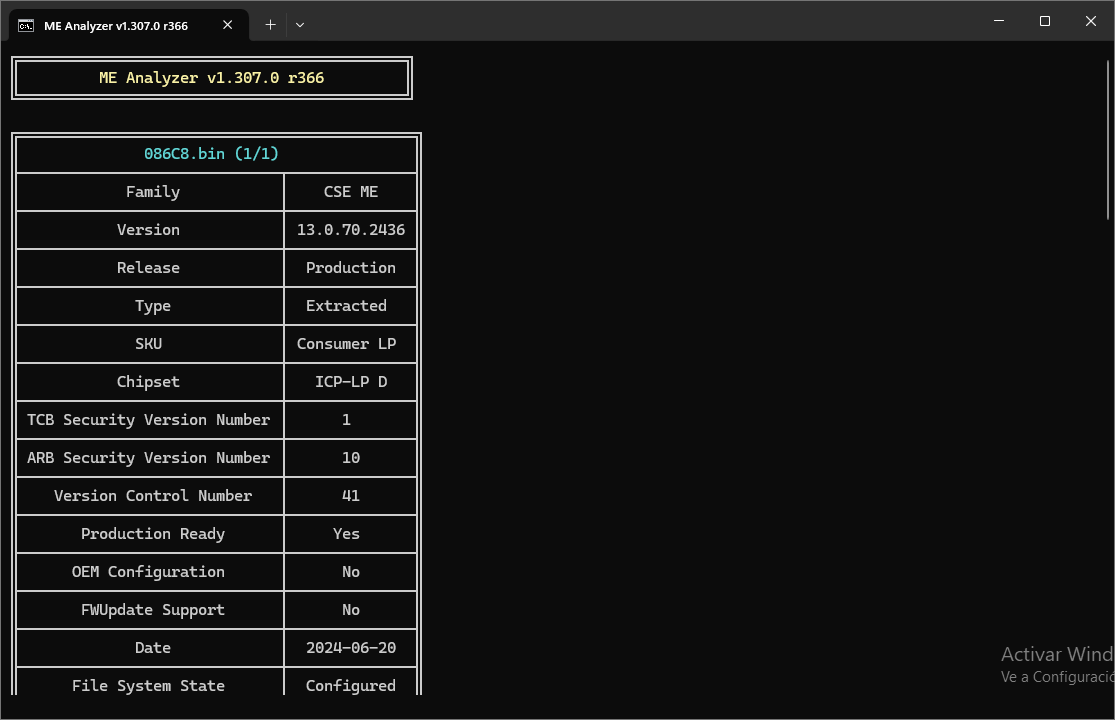
Task: Click the TCB value 1
Action: click(x=346, y=420)
